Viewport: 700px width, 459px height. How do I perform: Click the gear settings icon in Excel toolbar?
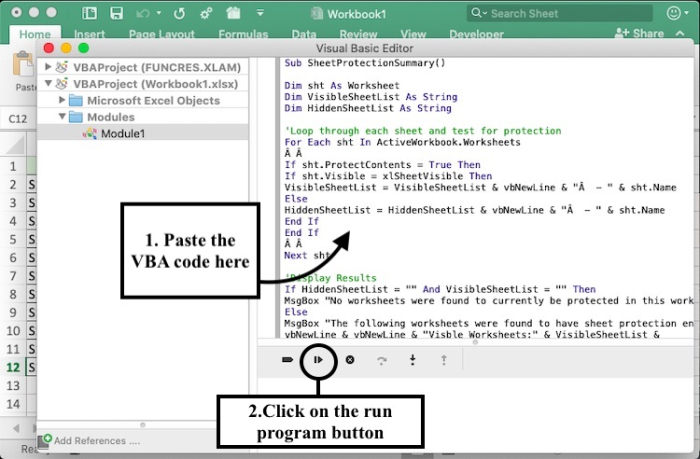[206, 13]
